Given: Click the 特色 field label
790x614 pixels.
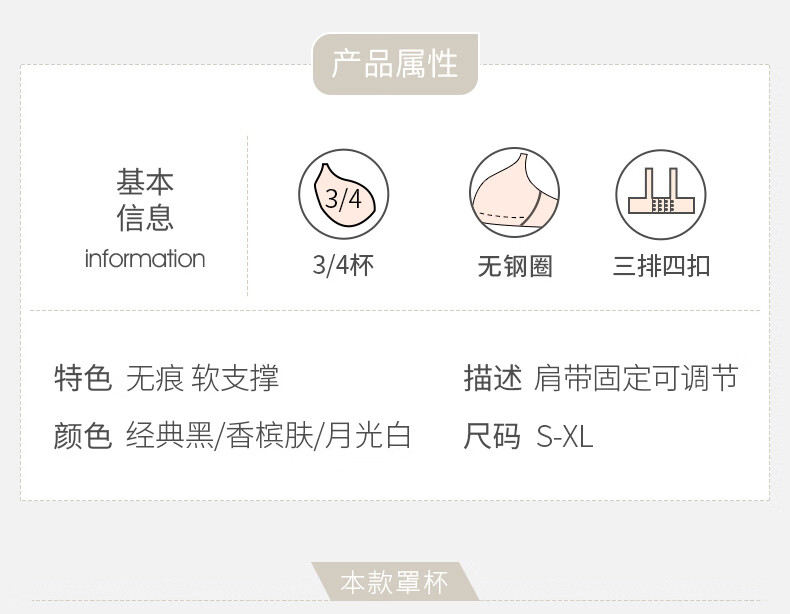Looking at the screenshot, I should coord(83,378).
